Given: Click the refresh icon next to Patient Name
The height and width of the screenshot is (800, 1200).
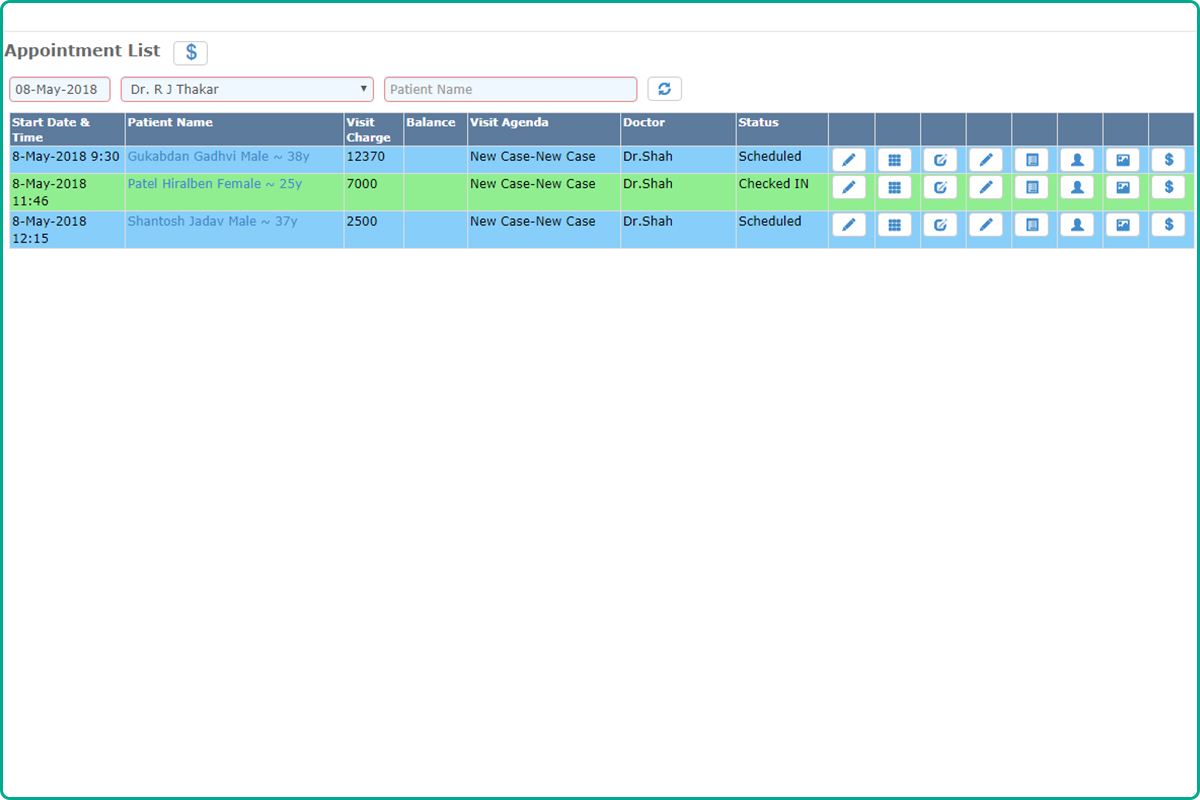Looking at the screenshot, I should pos(664,89).
